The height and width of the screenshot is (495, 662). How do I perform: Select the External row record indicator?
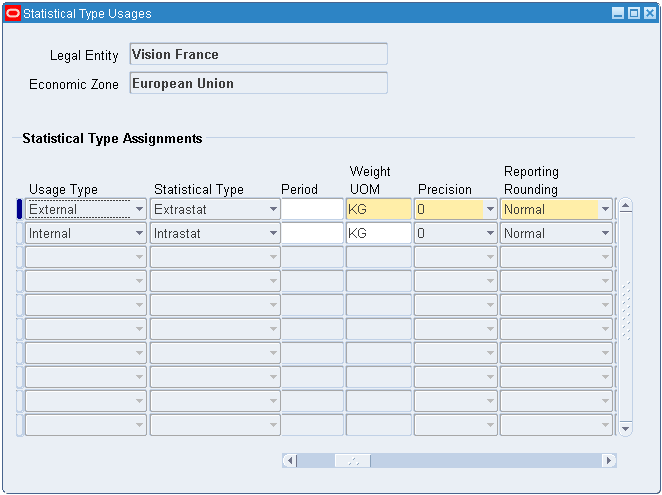(x=19, y=209)
